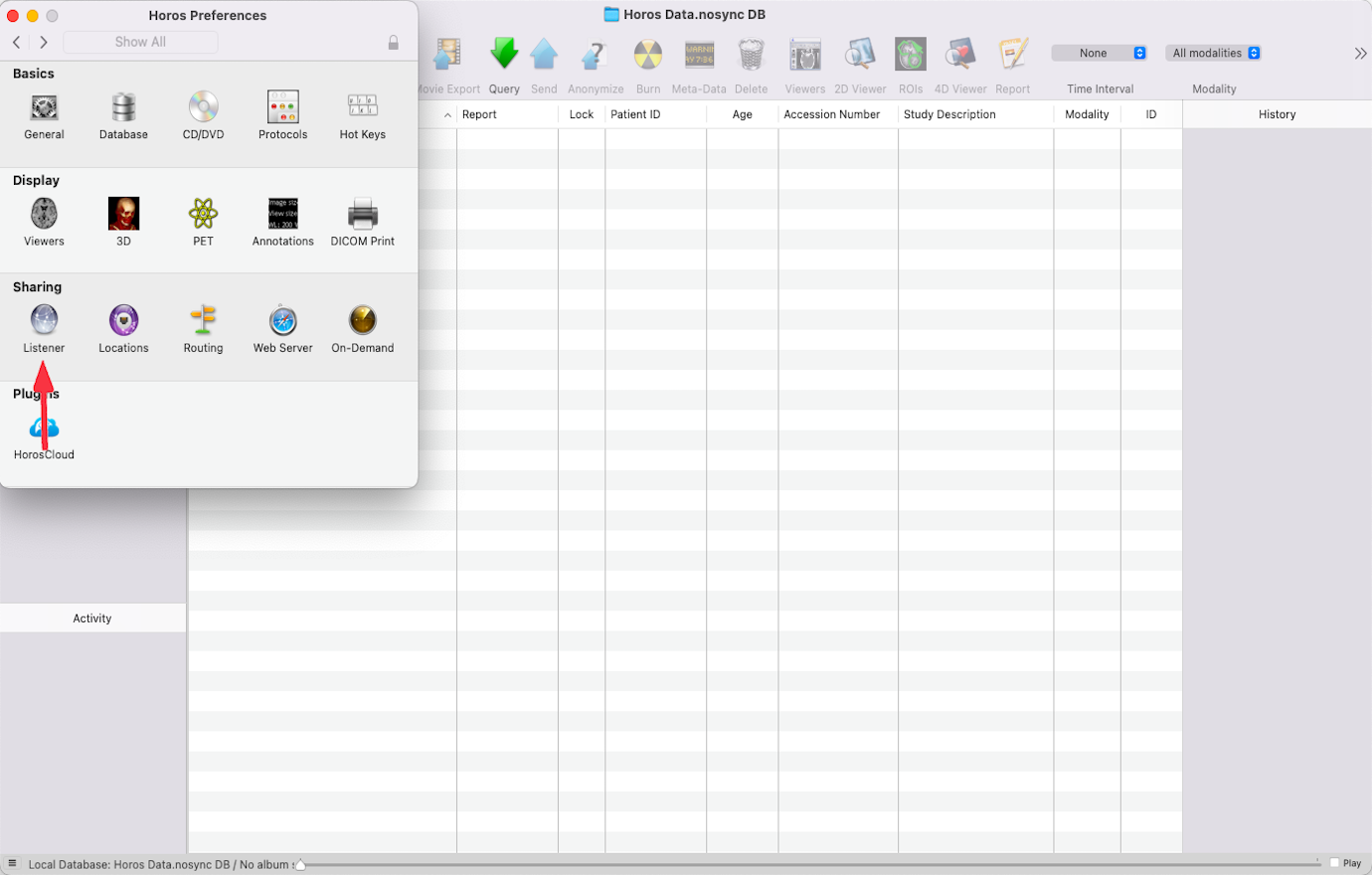Expand the hidden toolbar items chevron

(x=1360, y=53)
